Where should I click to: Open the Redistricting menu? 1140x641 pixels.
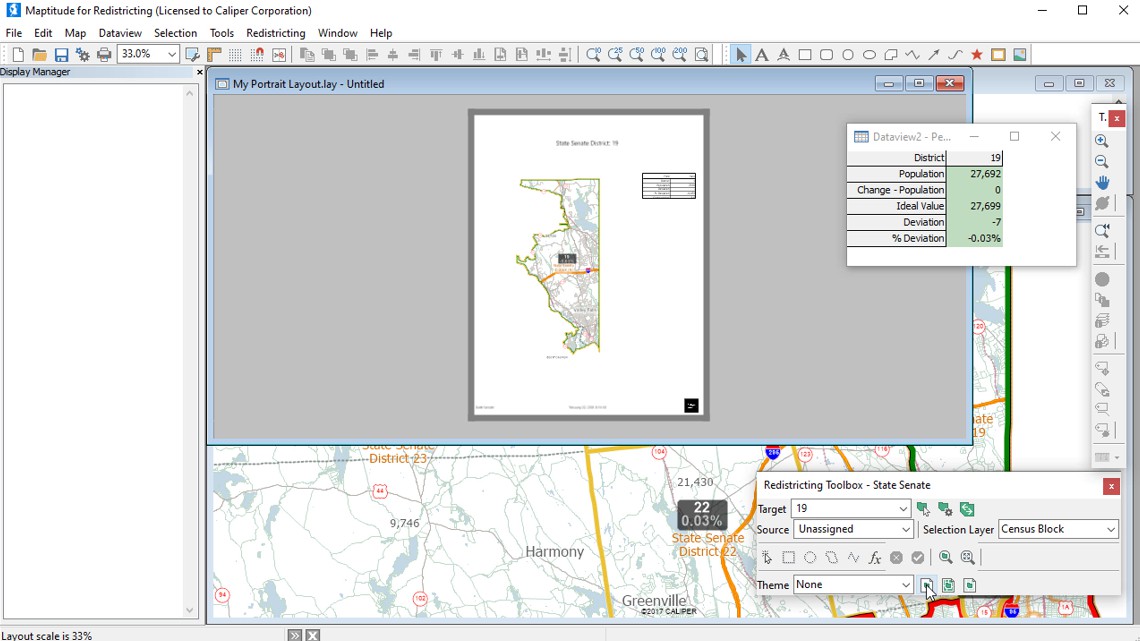[x=275, y=33]
